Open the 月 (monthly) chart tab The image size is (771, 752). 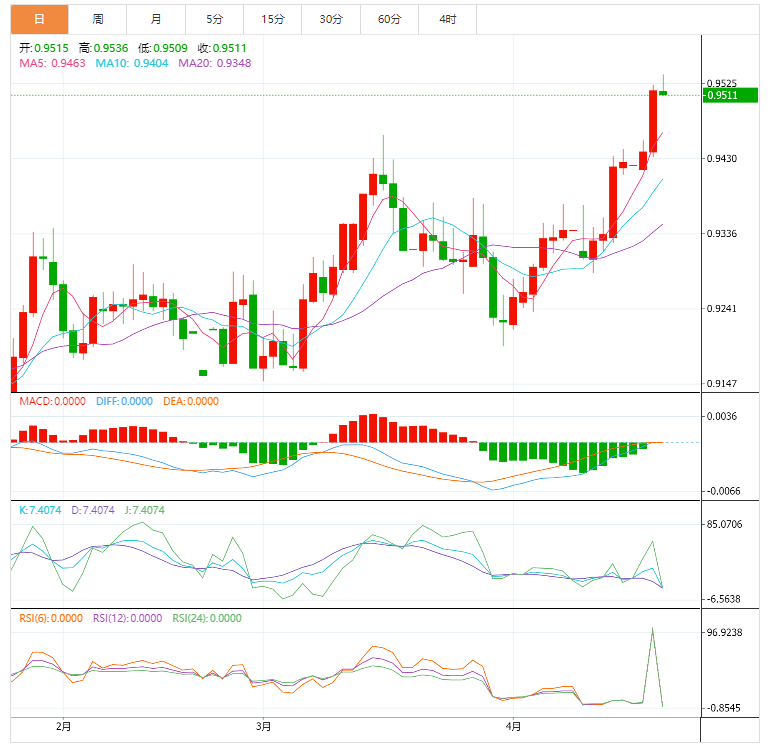[157, 19]
